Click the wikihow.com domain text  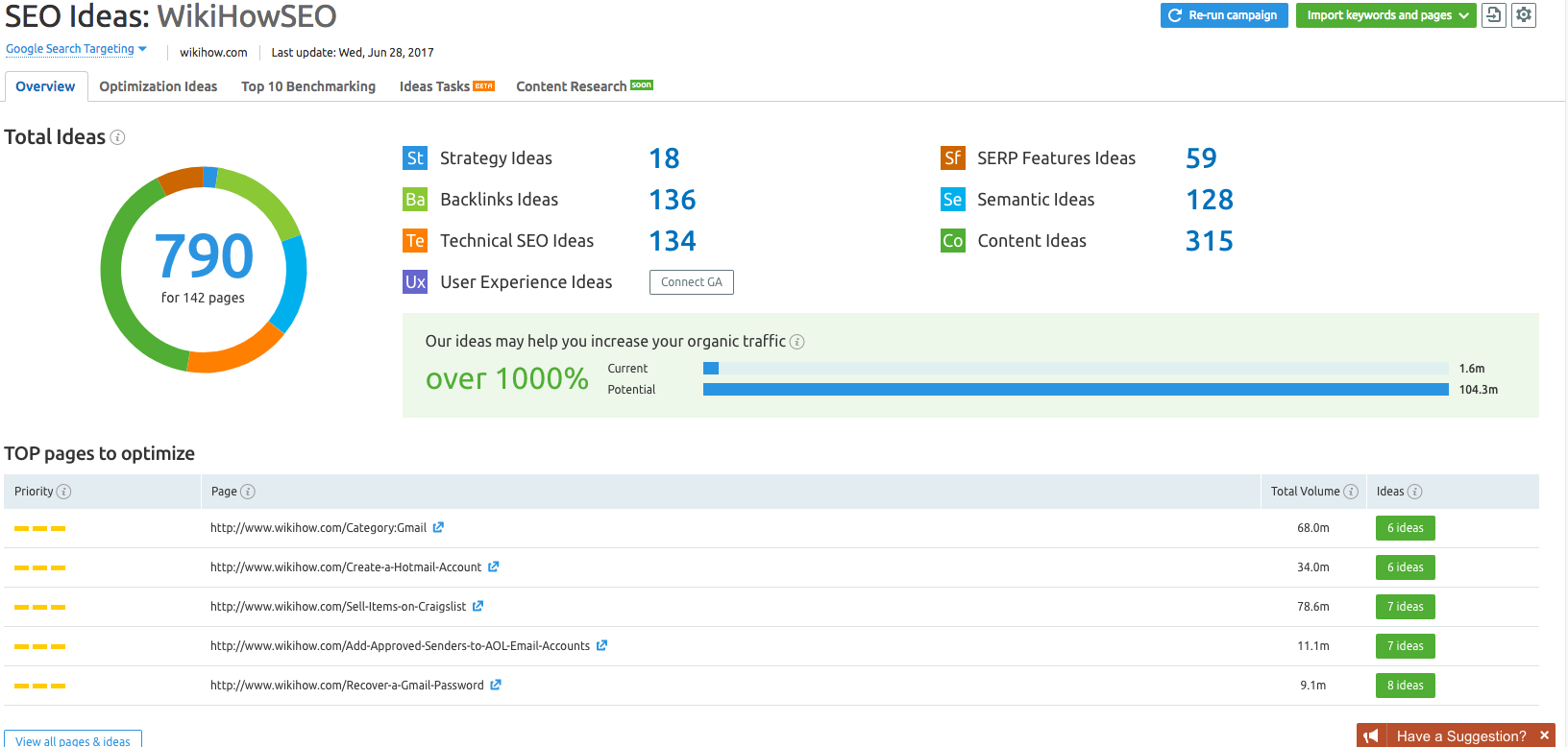[x=213, y=53]
